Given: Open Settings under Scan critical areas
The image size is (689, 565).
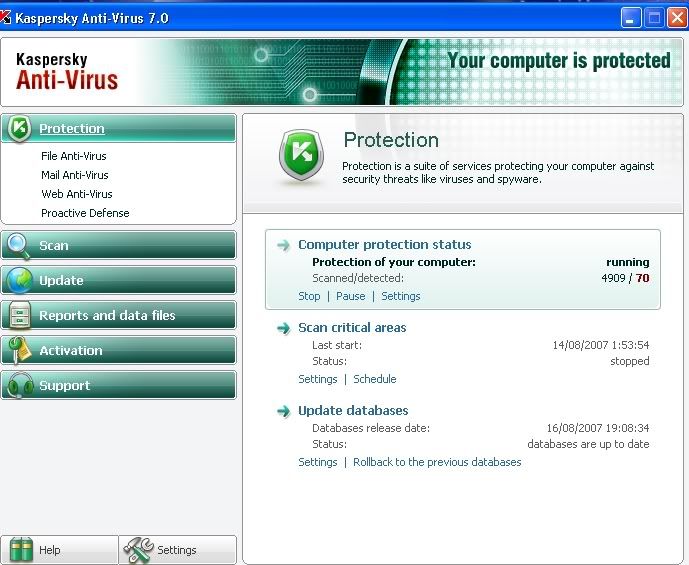Looking at the screenshot, I should (318, 379).
